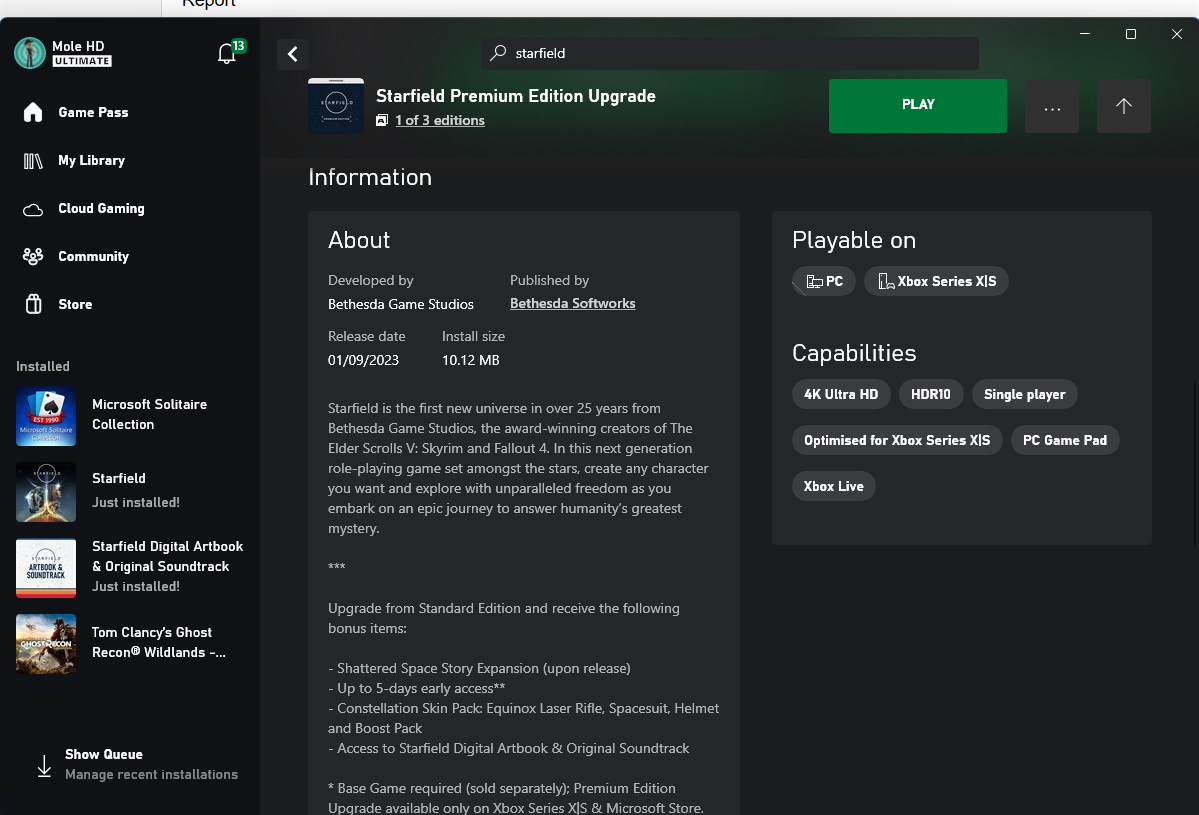Select the Xbox Series X|S platform chip
The height and width of the screenshot is (815, 1199).
[936, 281]
